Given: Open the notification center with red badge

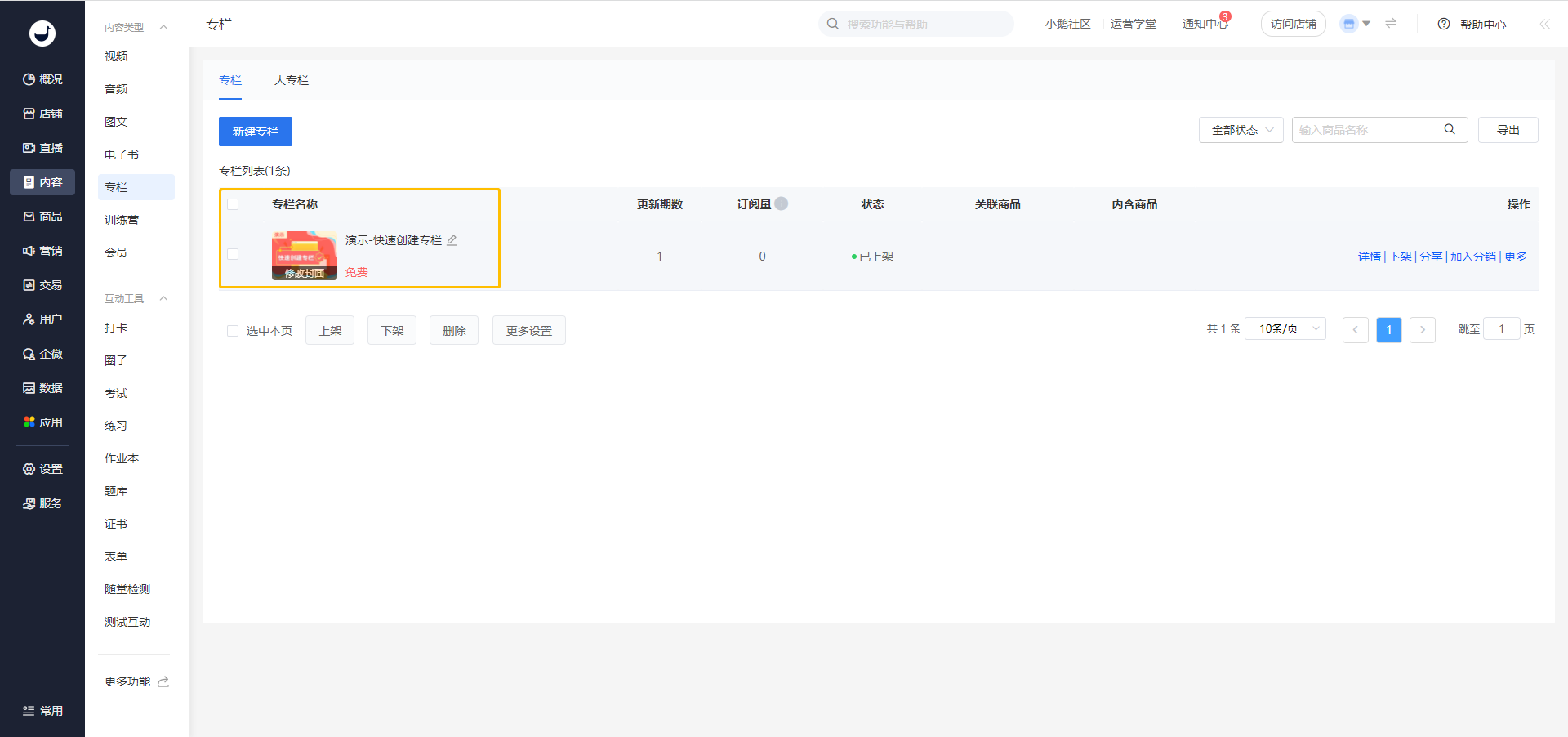Looking at the screenshot, I should [1205, 24].
